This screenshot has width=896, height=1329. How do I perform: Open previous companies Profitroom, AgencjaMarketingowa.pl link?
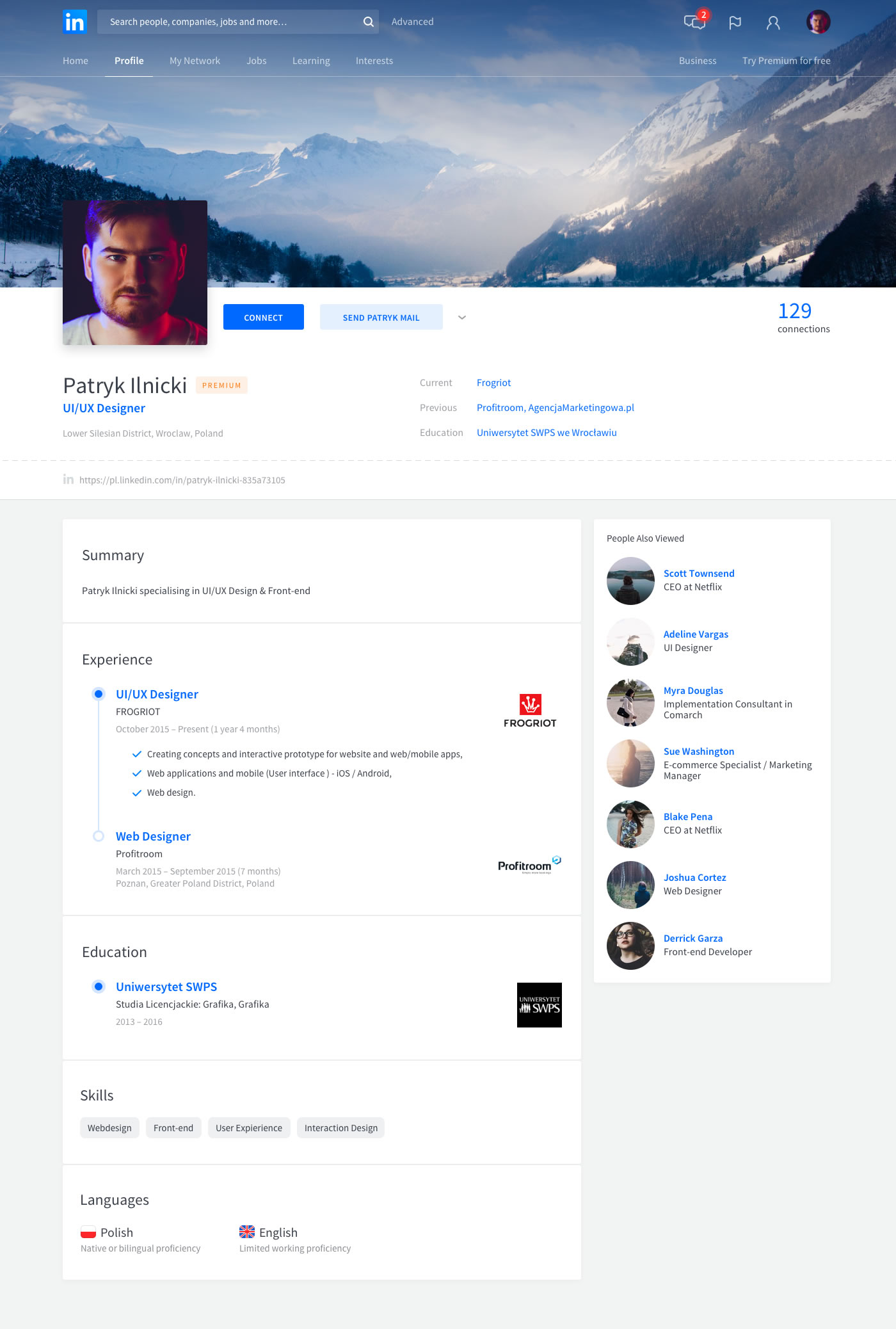[556, 408]
